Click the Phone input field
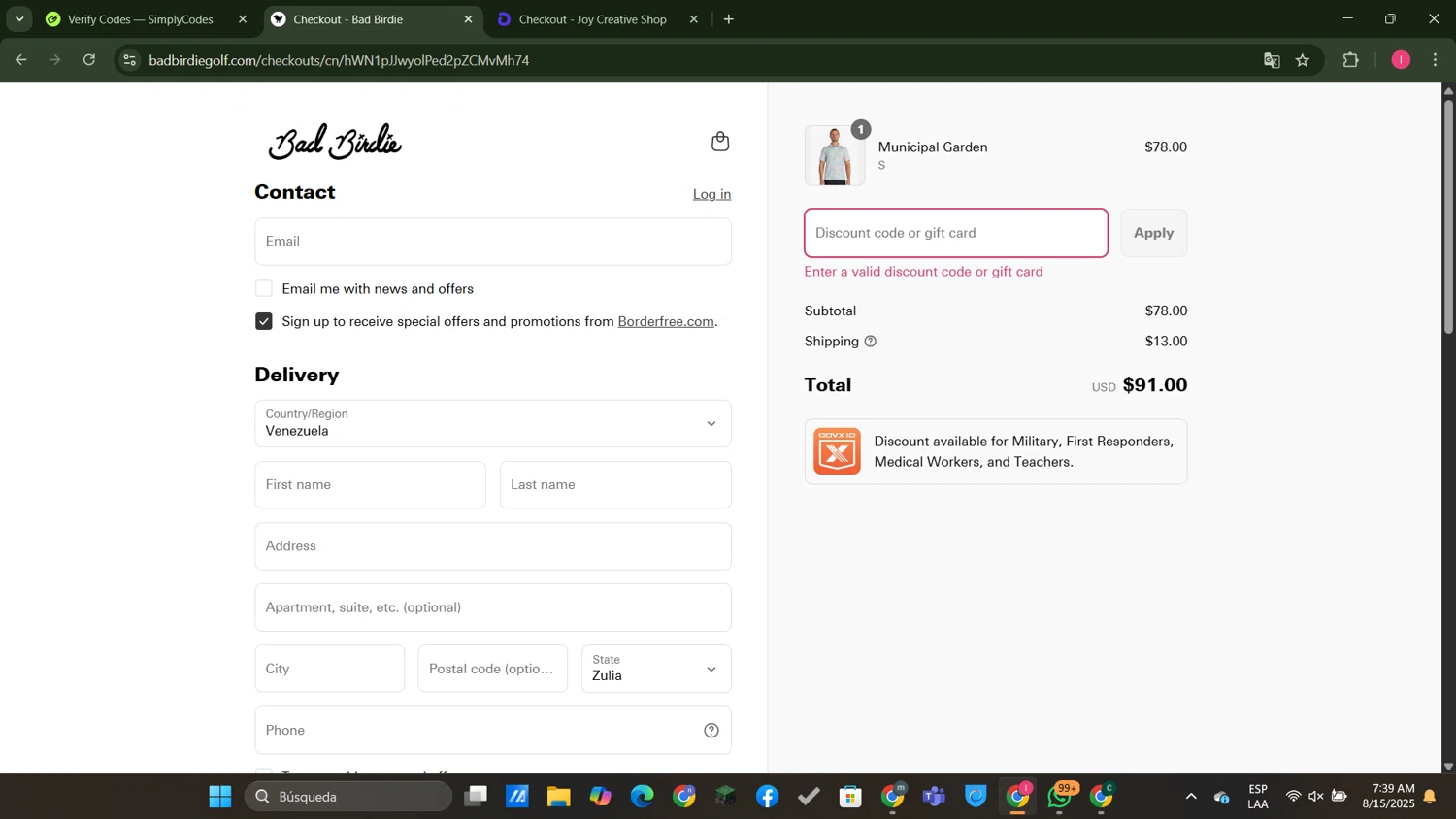This screenshot has height=819, width=1456. pos(493,731)
